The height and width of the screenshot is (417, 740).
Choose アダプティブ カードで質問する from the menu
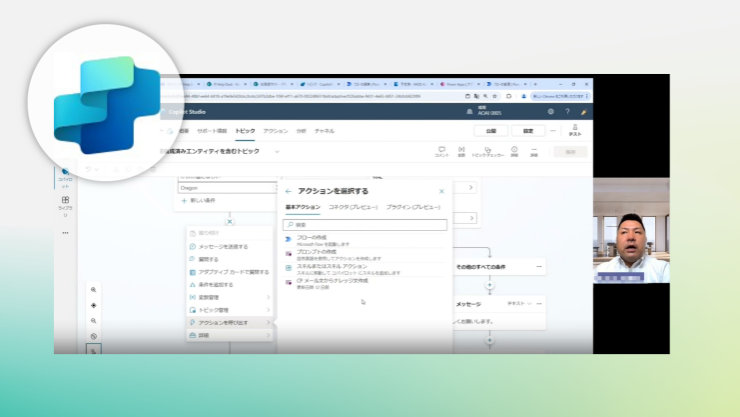tap(230, 272)
